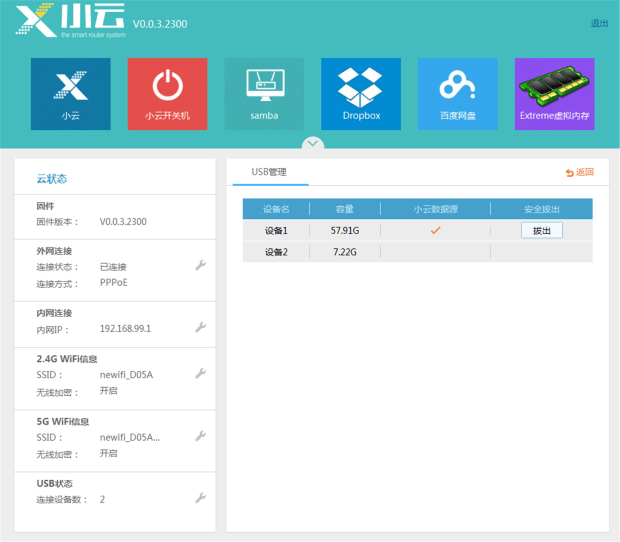Click the 小云 logo in header
620x542 pixels.
point(70,20)
